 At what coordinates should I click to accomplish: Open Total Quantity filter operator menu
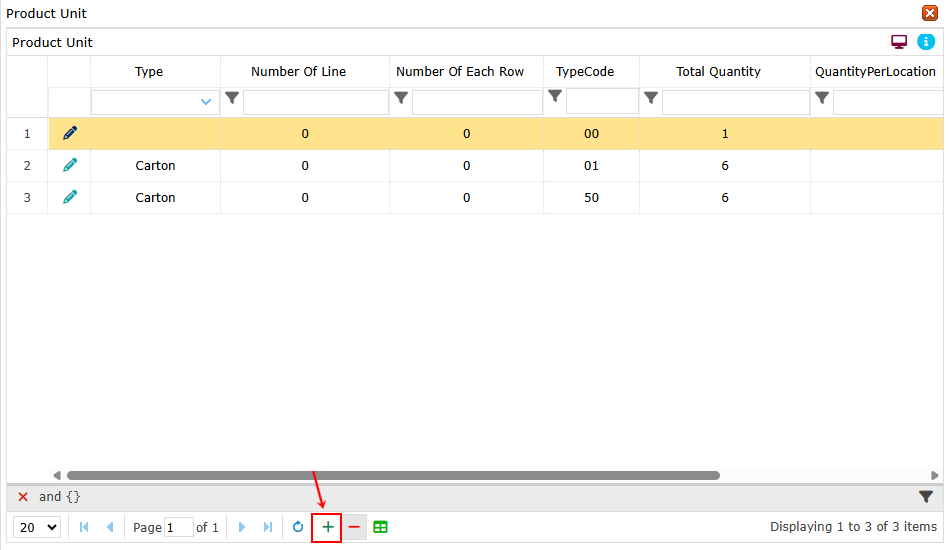[x=650, y=98]
